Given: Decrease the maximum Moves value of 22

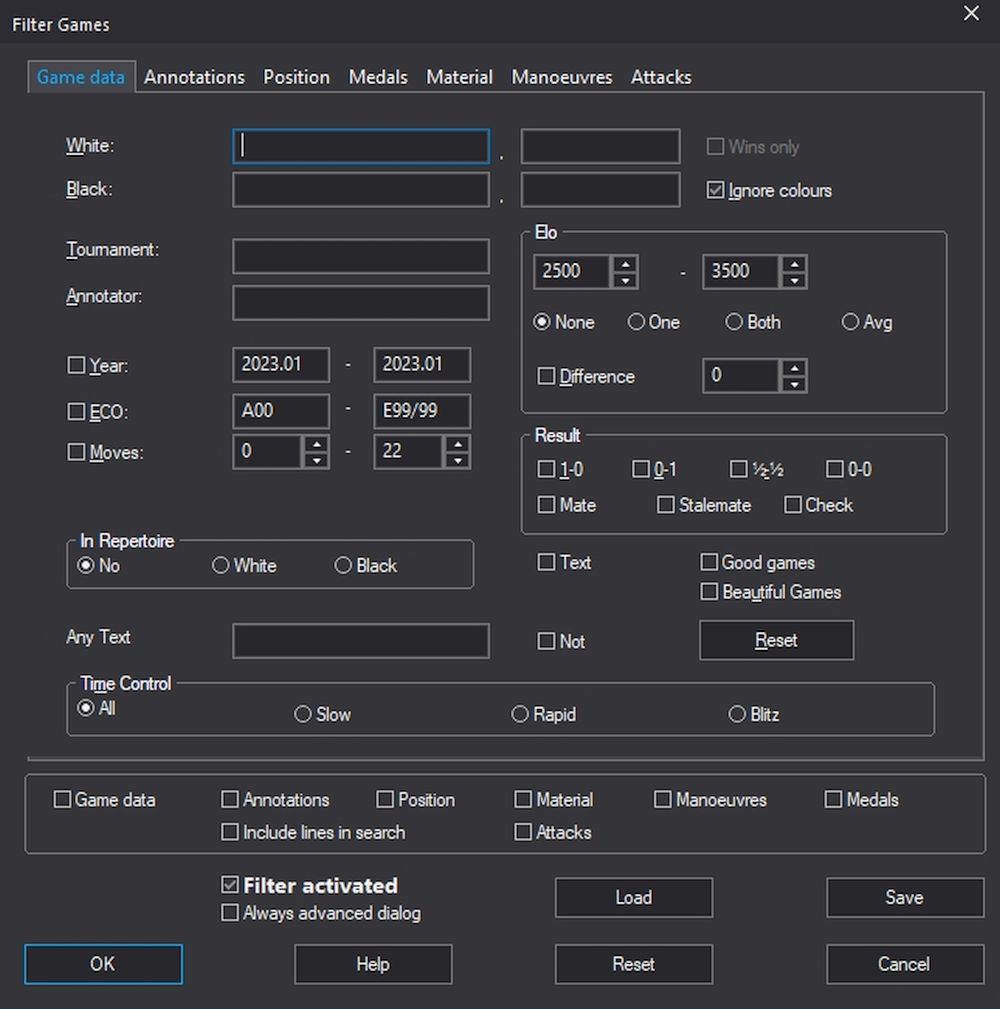Looking at the screenshot, I should point(458,460).
